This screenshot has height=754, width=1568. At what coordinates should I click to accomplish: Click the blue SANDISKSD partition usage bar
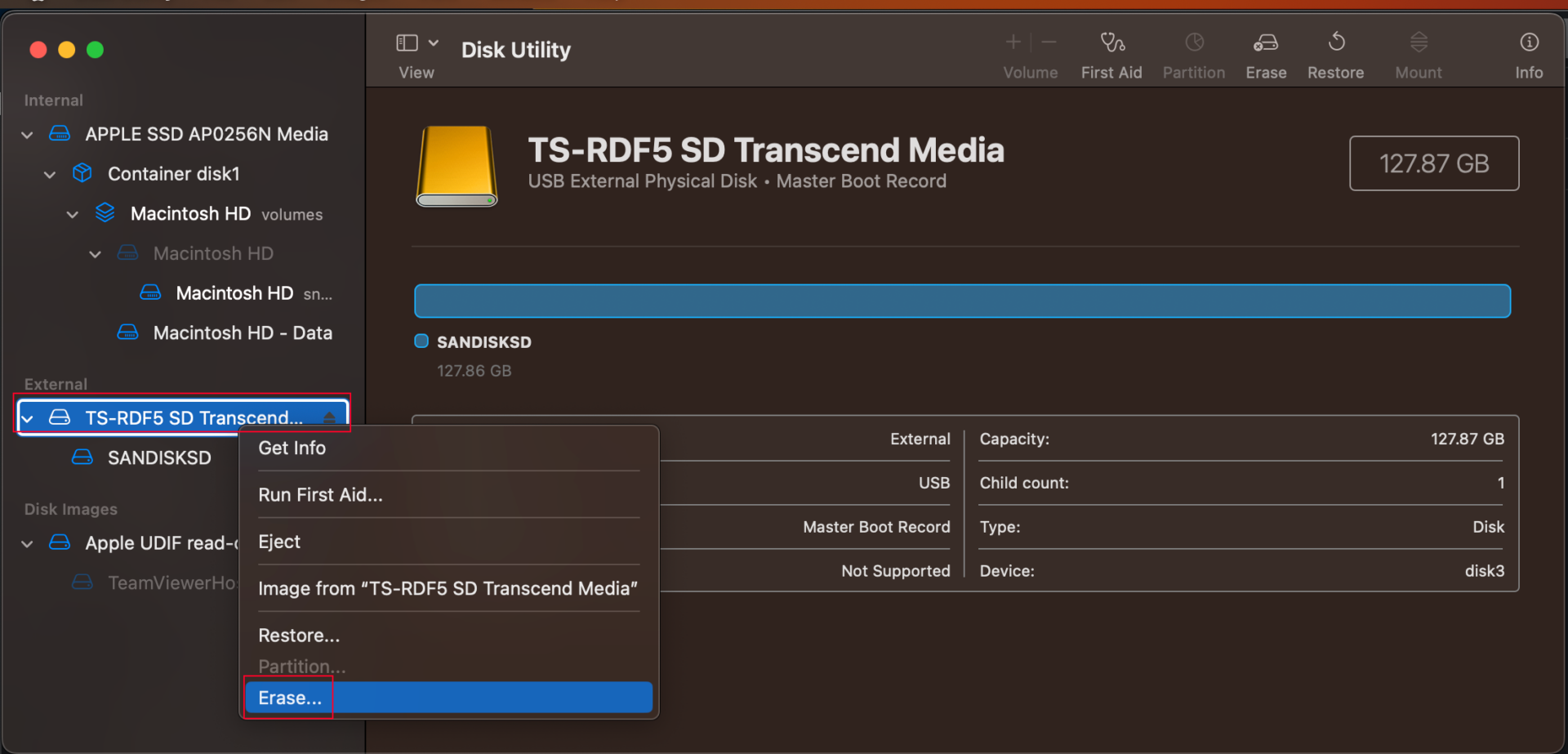962,301
